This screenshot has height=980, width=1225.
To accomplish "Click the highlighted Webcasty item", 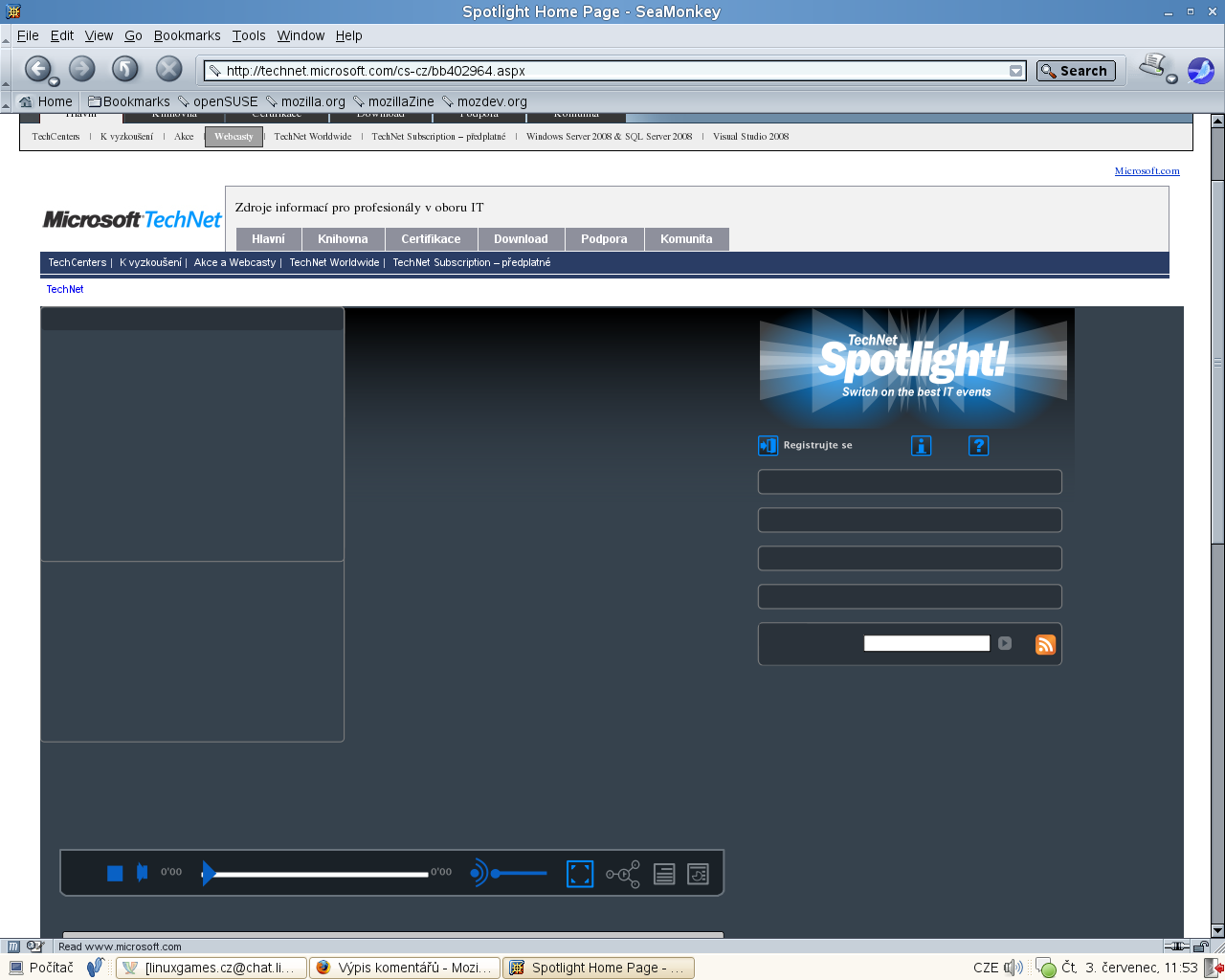I will 234,137.
